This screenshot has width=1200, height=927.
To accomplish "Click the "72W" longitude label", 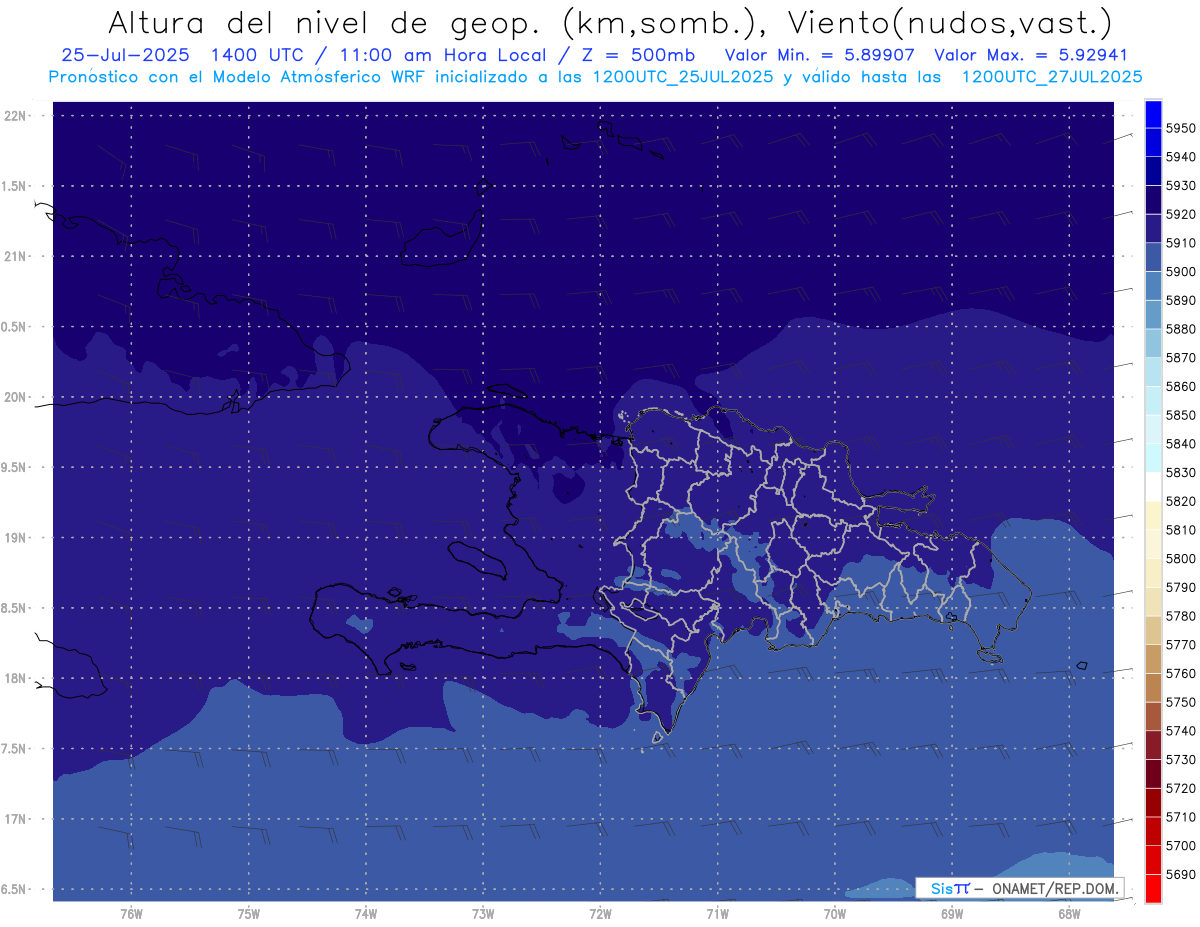I will (600, 913).
